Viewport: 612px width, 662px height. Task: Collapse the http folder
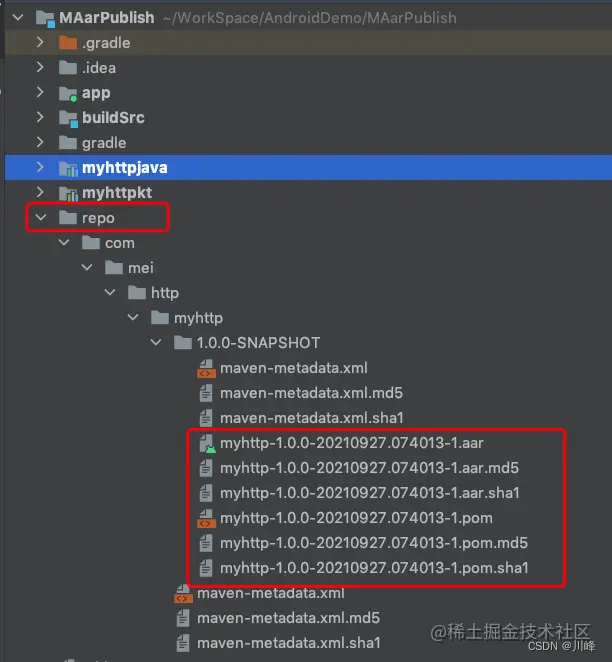tap(110, 292)
